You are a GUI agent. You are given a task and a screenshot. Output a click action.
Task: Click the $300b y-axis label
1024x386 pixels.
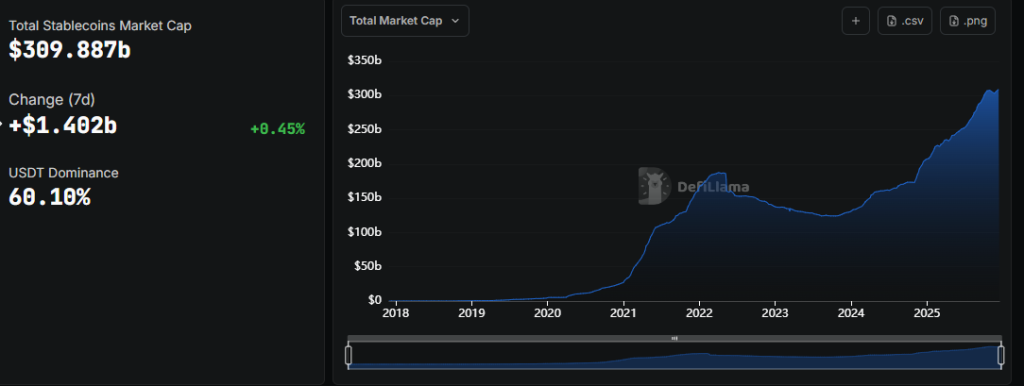(x=365, y=95)
